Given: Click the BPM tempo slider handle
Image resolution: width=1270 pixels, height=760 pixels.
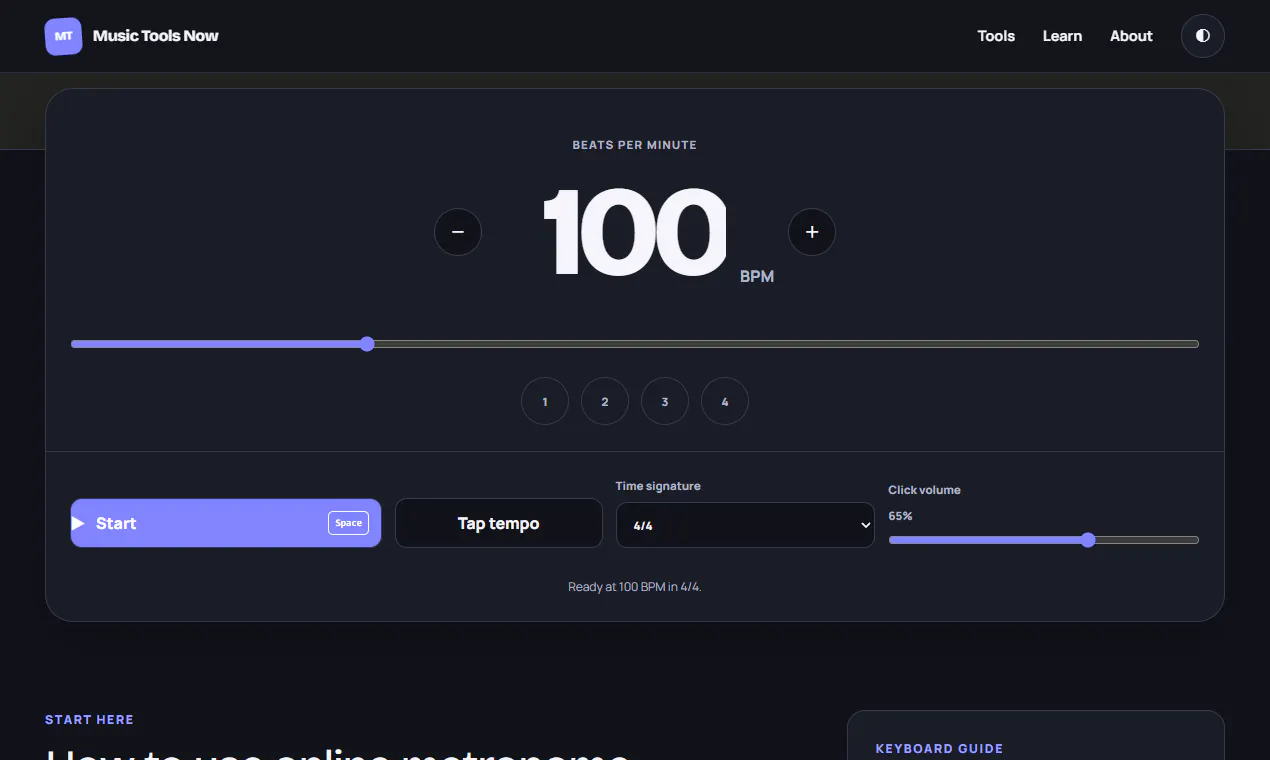Looking at the screenshot, I should click(x=367, y=344).
